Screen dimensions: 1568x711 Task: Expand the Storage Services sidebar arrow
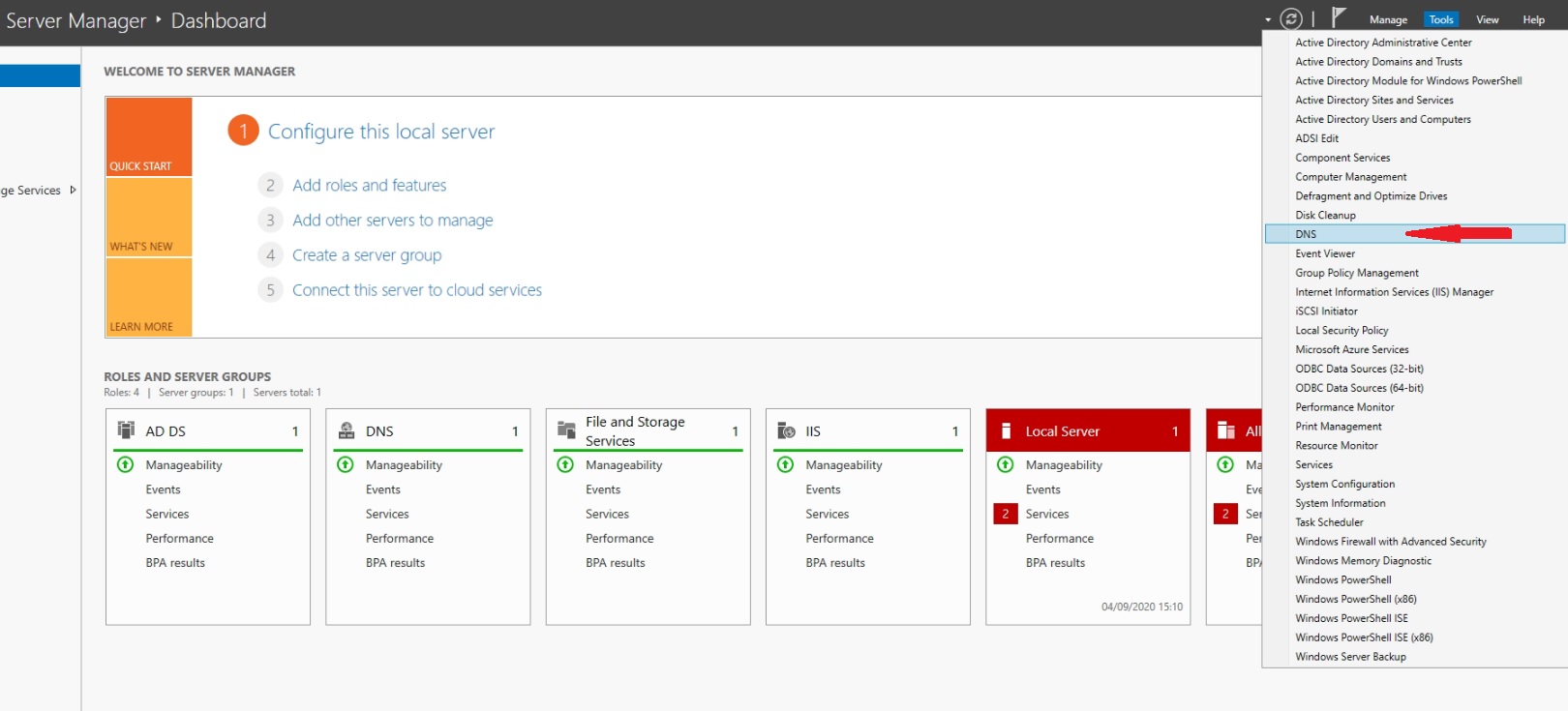tap(73, 191)
